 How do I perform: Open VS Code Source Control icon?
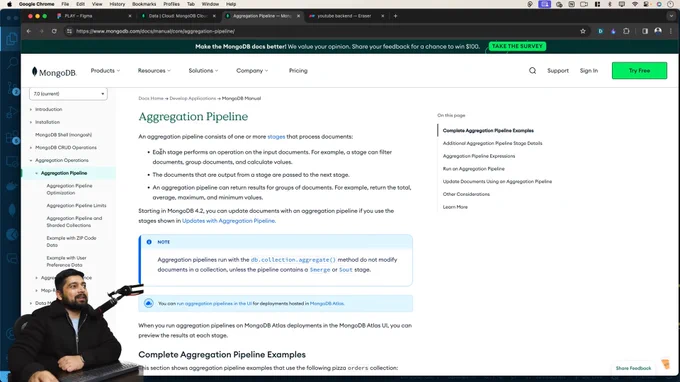click(13, 88)
